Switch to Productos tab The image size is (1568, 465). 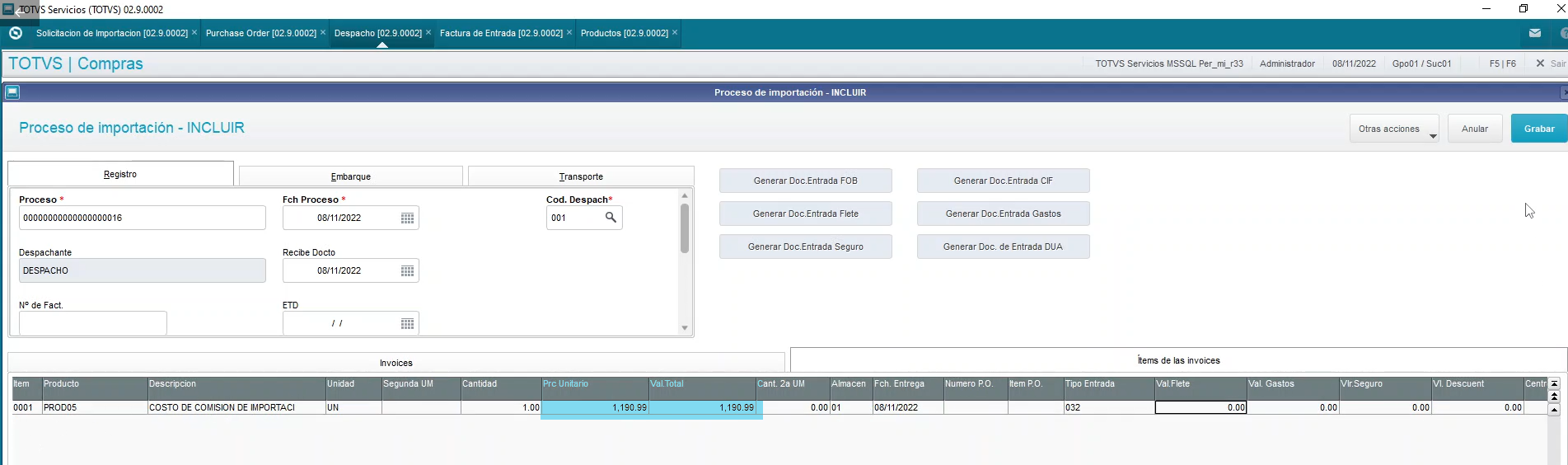point(625,33)
